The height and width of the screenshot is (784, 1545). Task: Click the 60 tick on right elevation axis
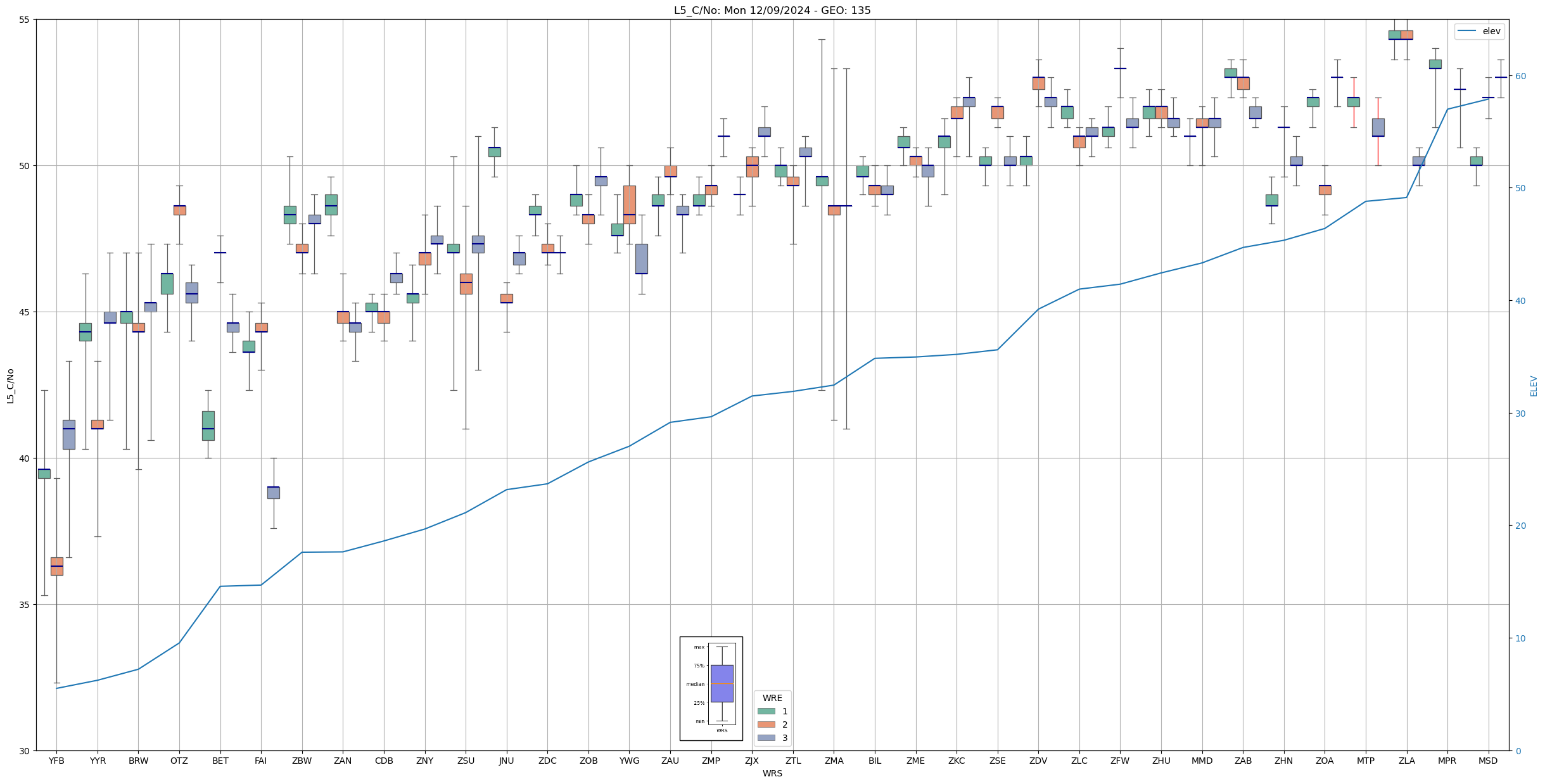pyautogui.click(x=1520, y=76)
